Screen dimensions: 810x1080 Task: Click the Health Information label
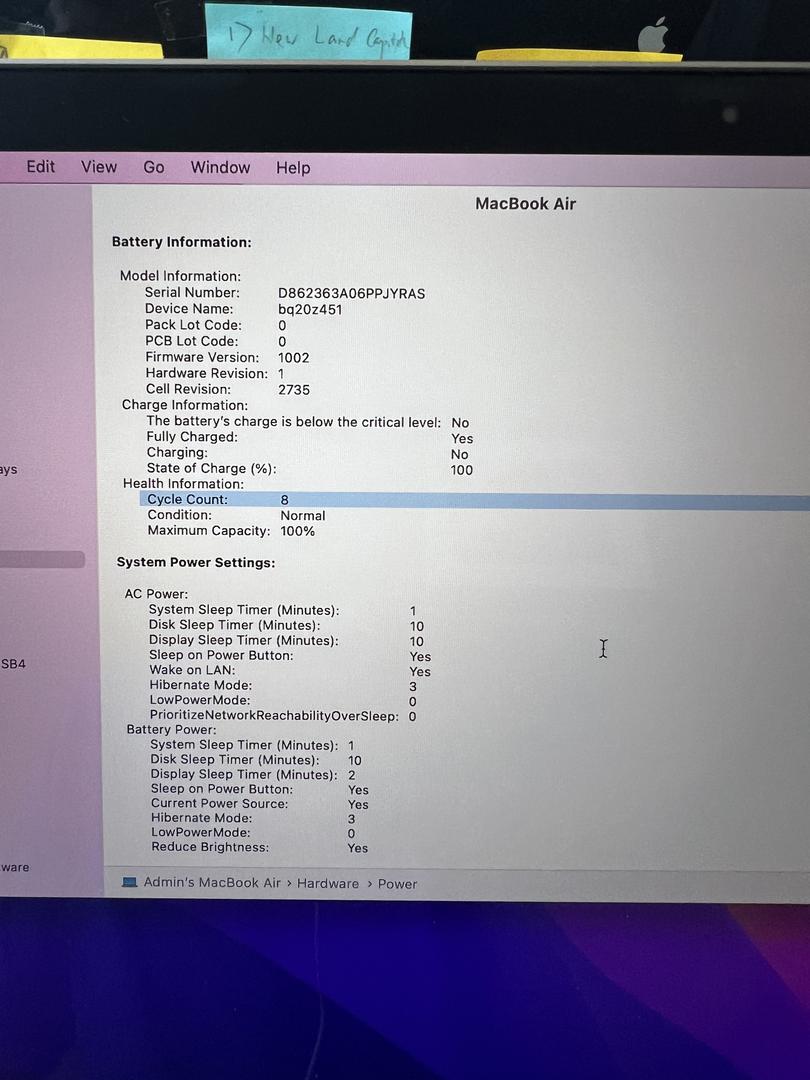pyautogui.click(x=183, y=484)
